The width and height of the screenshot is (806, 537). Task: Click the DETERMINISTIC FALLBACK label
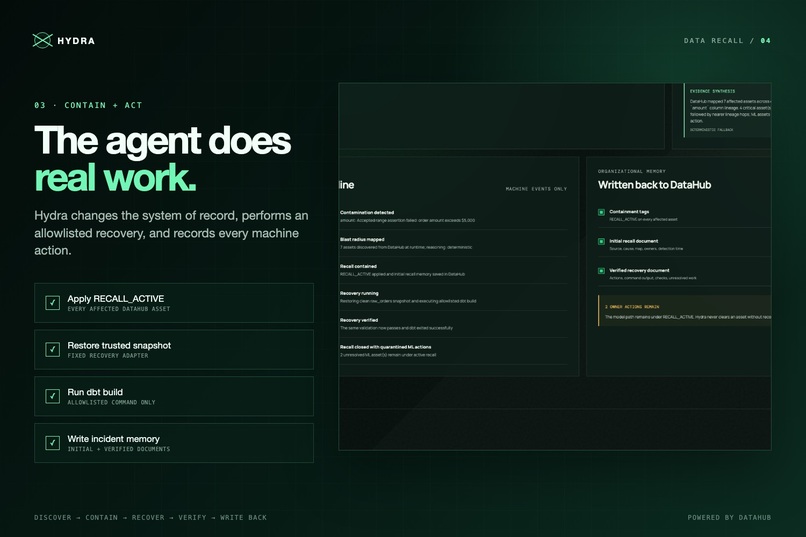711,130
